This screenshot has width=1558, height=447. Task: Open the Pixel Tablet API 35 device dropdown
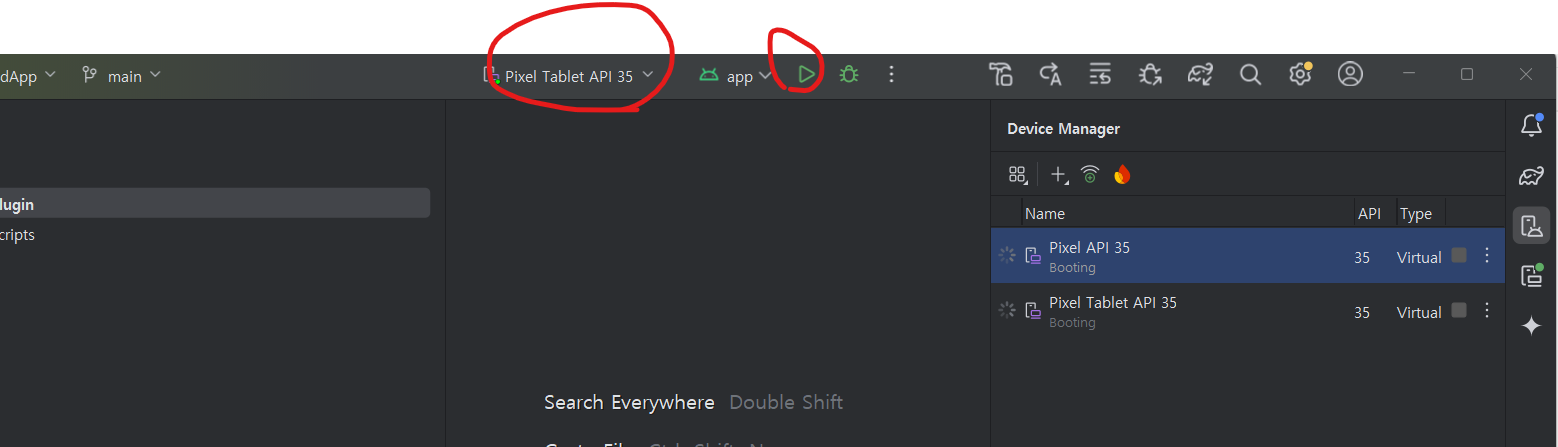pyautogui.click(x=568, y=75)
